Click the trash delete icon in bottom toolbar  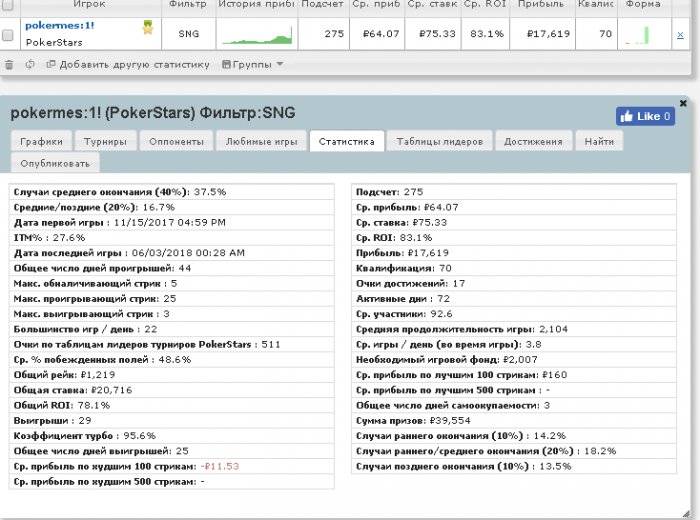9,65
